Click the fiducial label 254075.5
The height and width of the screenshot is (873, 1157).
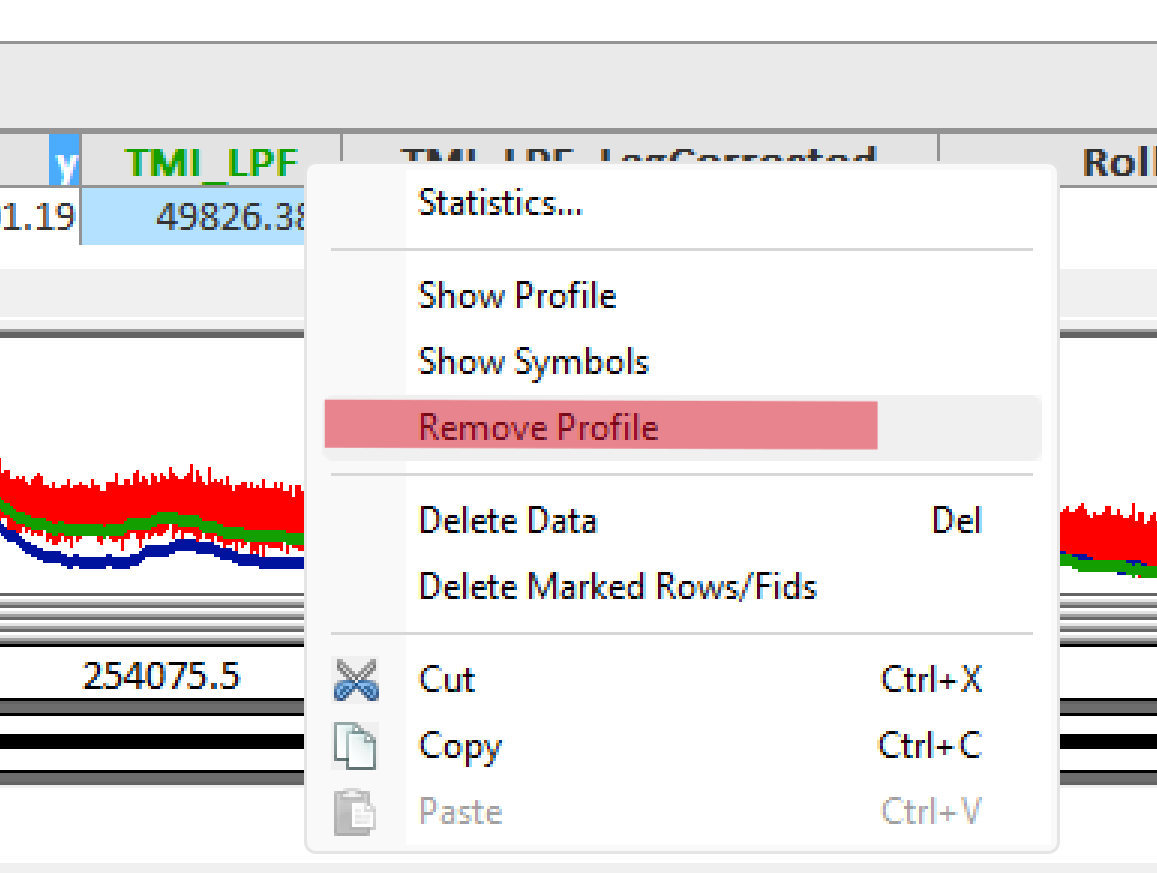click(161, 676)
